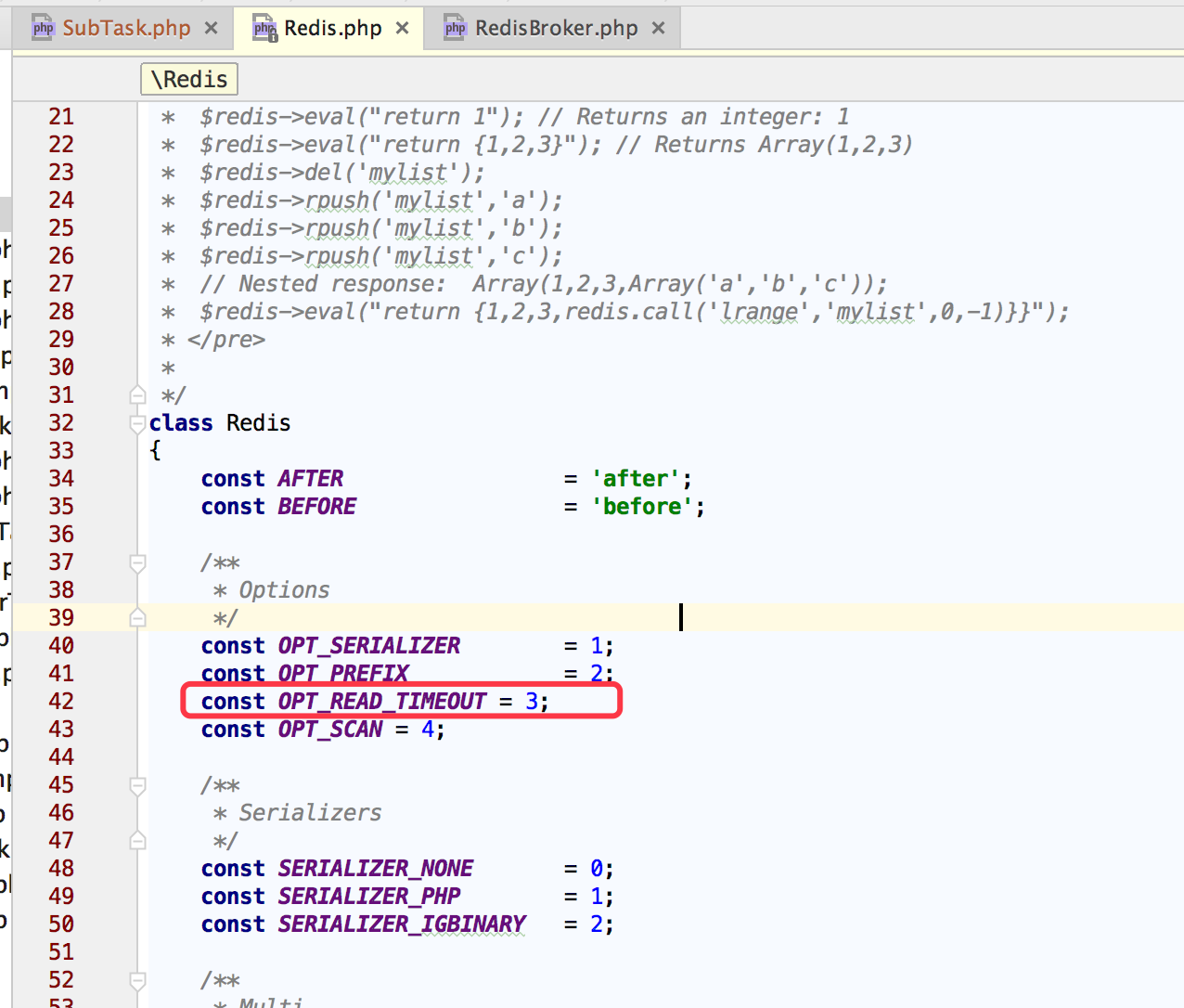Click the OPT_SERIALIZER constant name
Viewport: 1184px width, 1008px height.
click(369, 646)
